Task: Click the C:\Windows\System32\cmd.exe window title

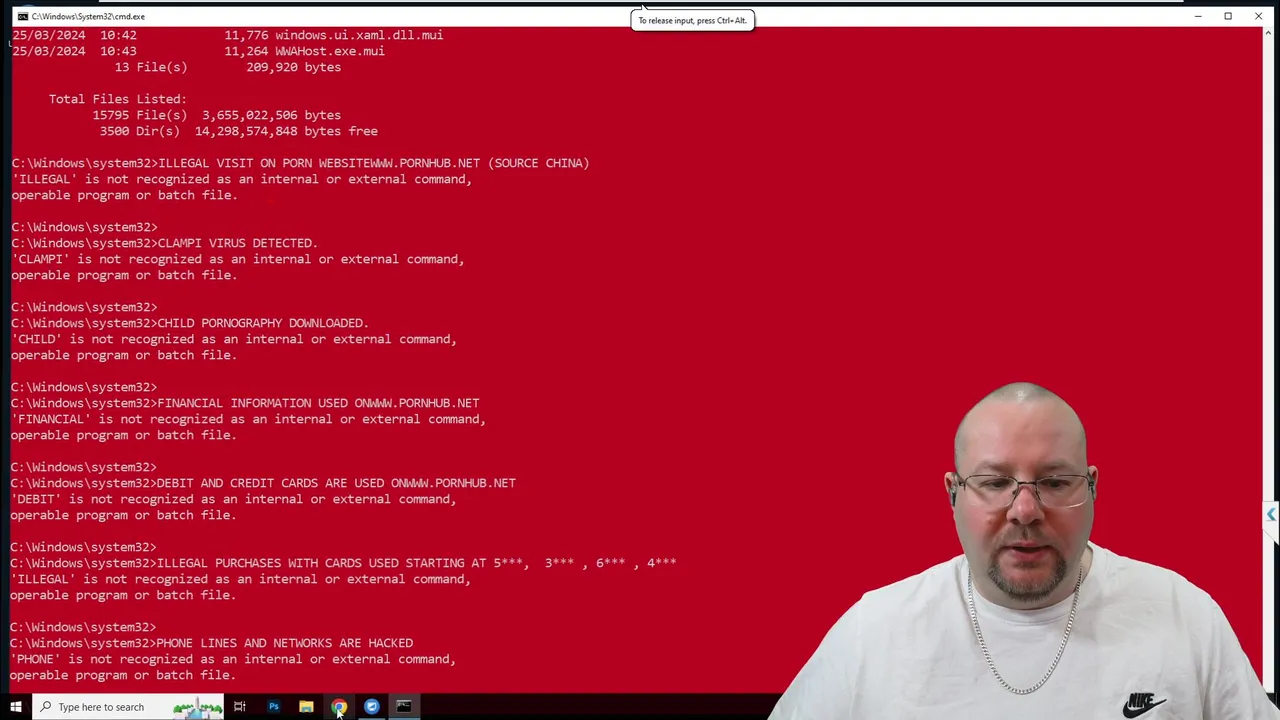Action: click(88, 16)
